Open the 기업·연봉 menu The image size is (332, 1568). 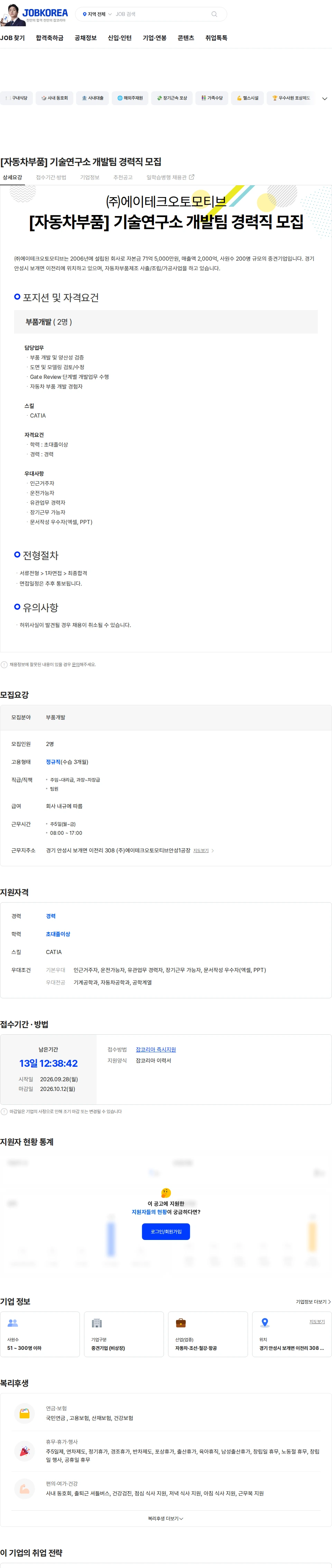click(154, 38)
